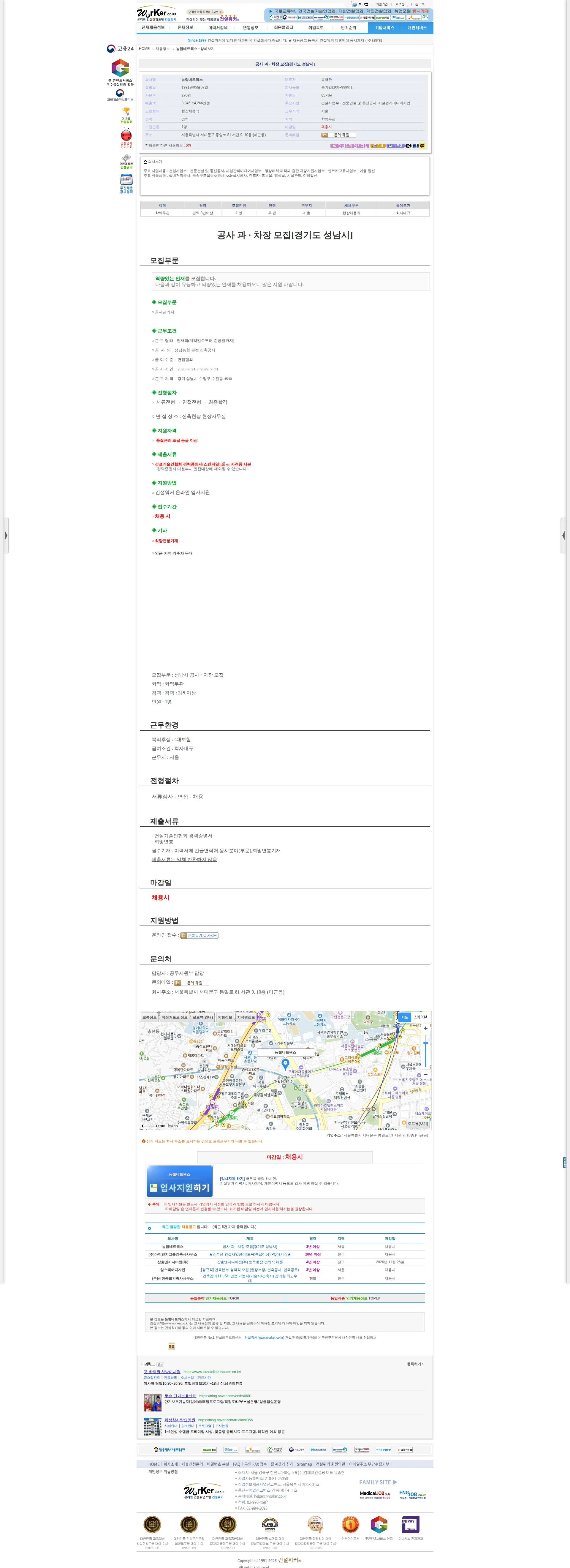Open the 로그인 login link
Image resolution: width=570 pixels, height=1568 pixels.
pos(363,4)
